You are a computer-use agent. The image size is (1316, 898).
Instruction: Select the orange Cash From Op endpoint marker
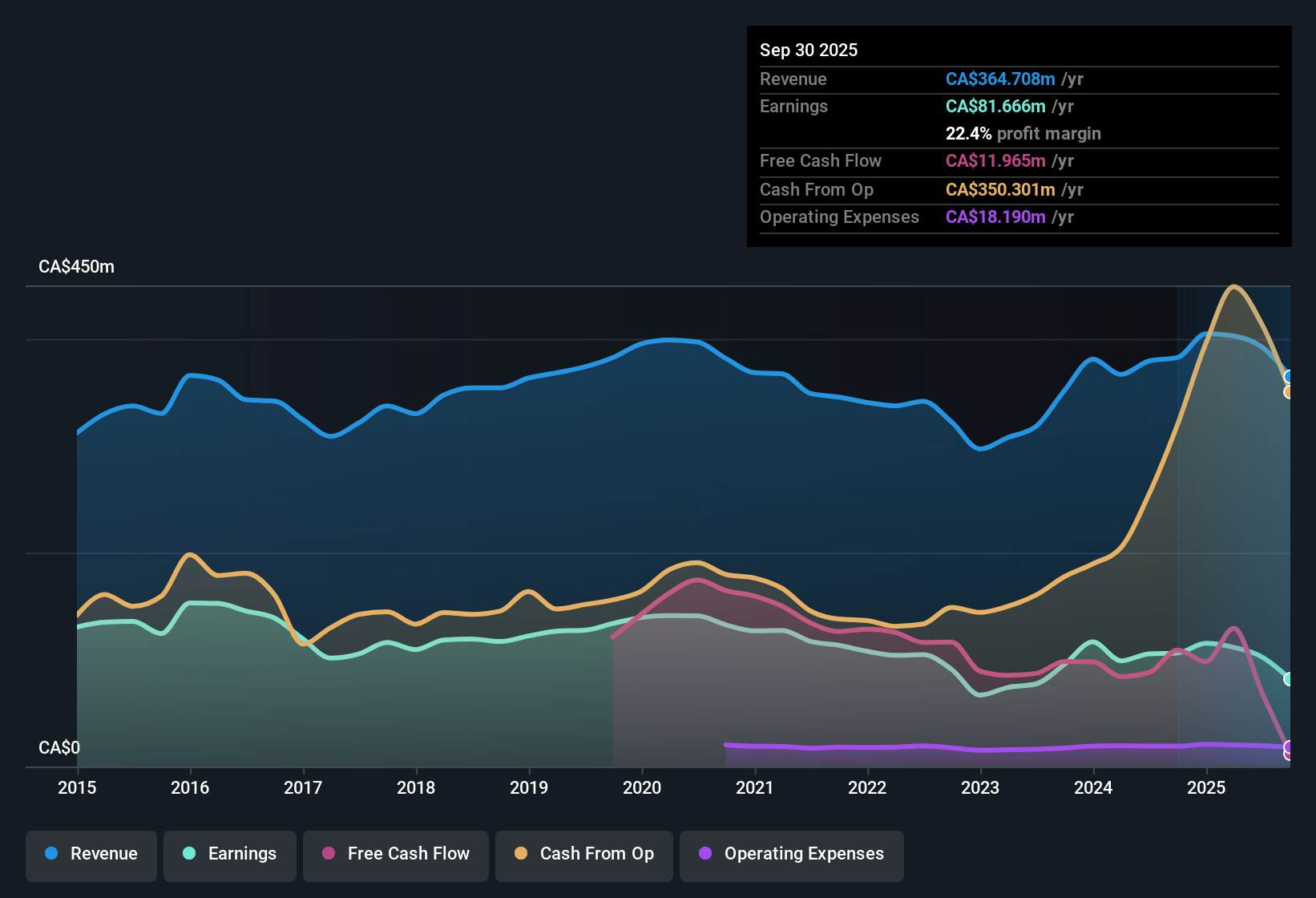click(x=1288, y=391)
